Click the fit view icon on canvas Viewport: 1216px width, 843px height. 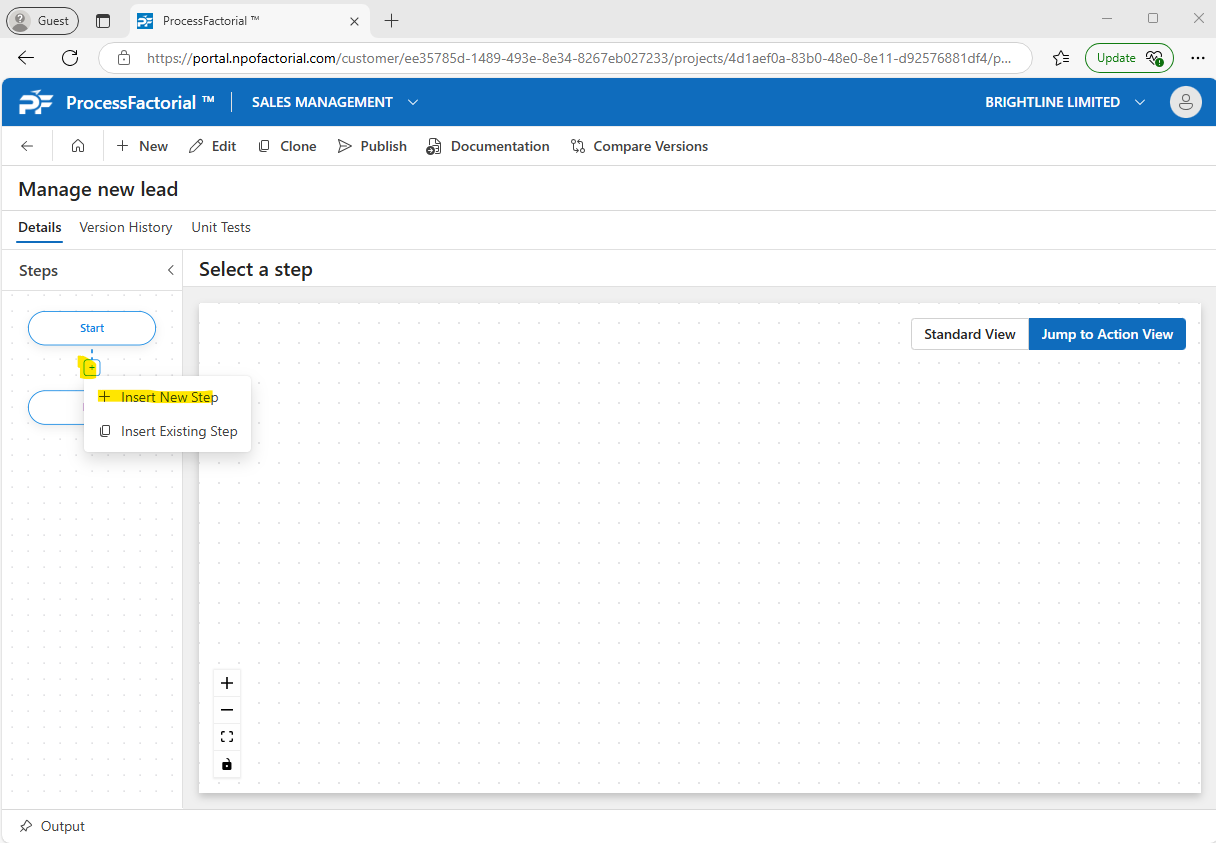(227, 737)
